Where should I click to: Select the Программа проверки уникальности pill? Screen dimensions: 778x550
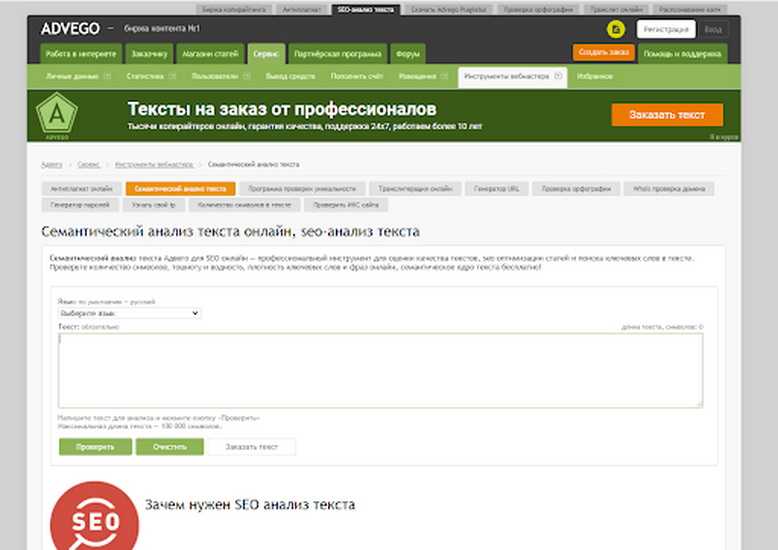tap(302, 189)
